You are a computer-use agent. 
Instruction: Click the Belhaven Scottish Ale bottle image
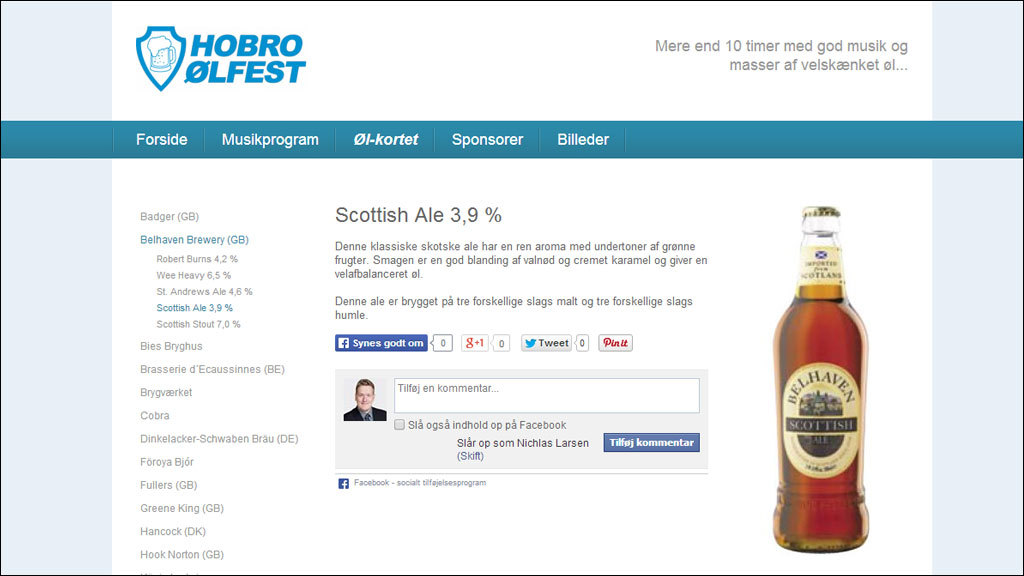pyautogui.click(x=821, y=380)
